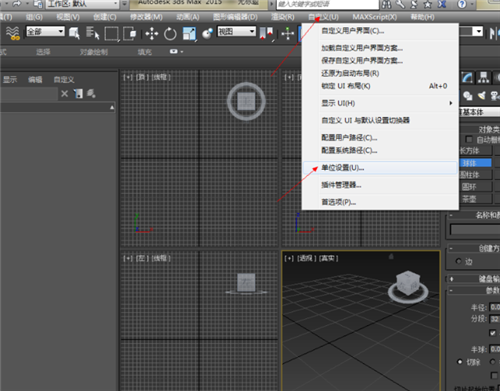The width and height of the screenshot is (500, 391).
Task: Activate the Select and Move tool
Action: (152, 34)
